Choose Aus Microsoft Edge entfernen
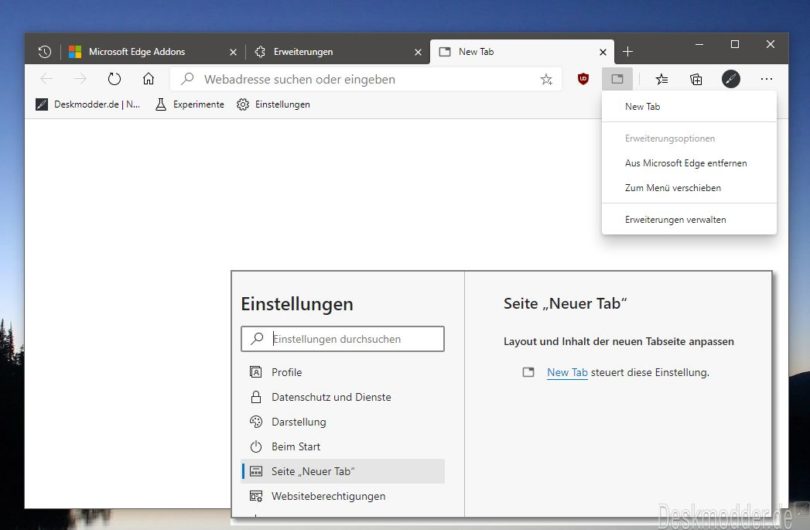 (689, 163)
